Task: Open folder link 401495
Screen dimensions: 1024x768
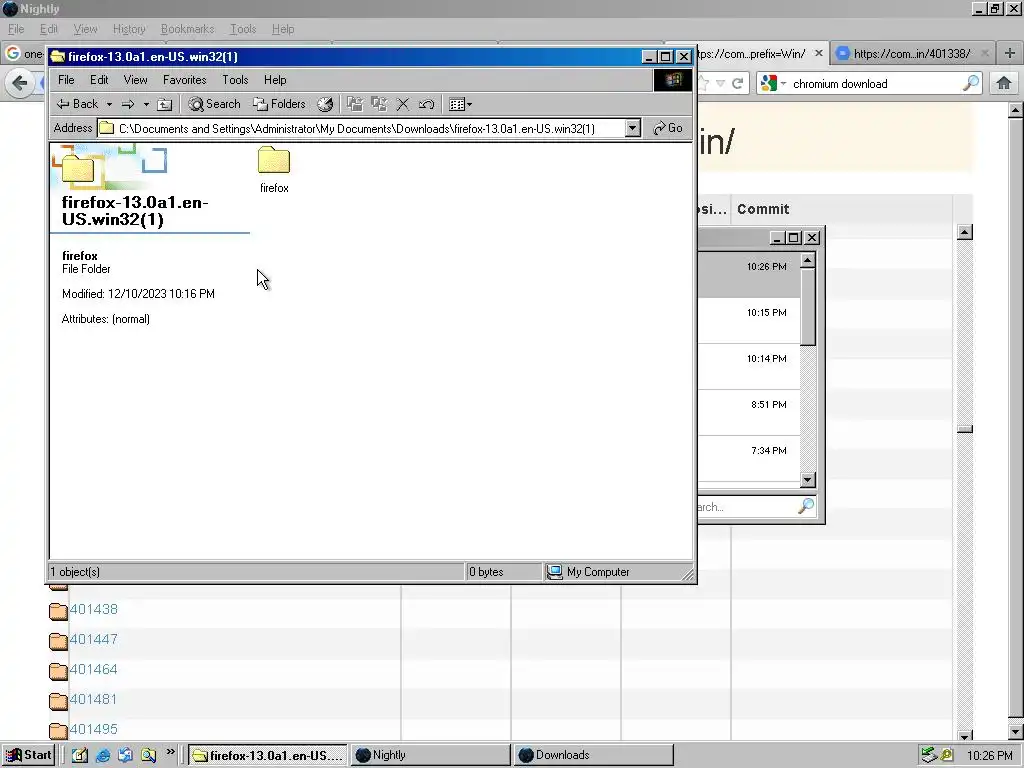Action: pyautogui.click(x=93, y=729)
